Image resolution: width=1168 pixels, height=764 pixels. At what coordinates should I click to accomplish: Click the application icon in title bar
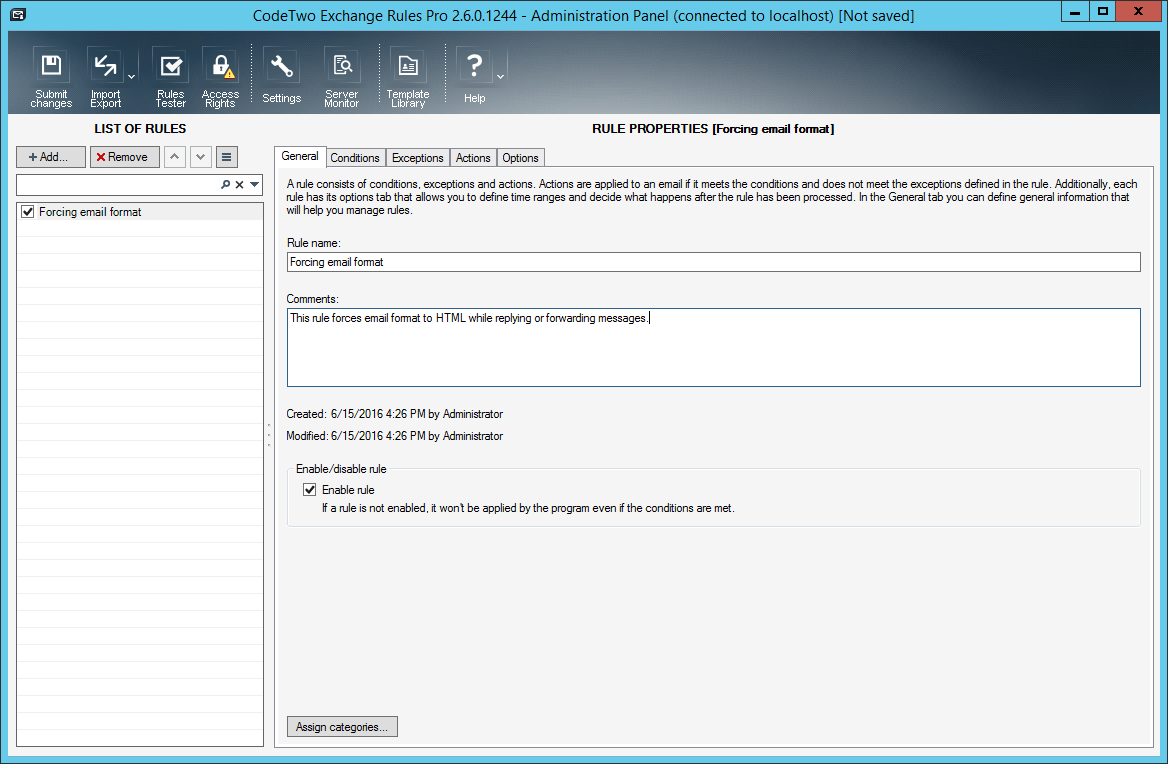click(18, 14)
